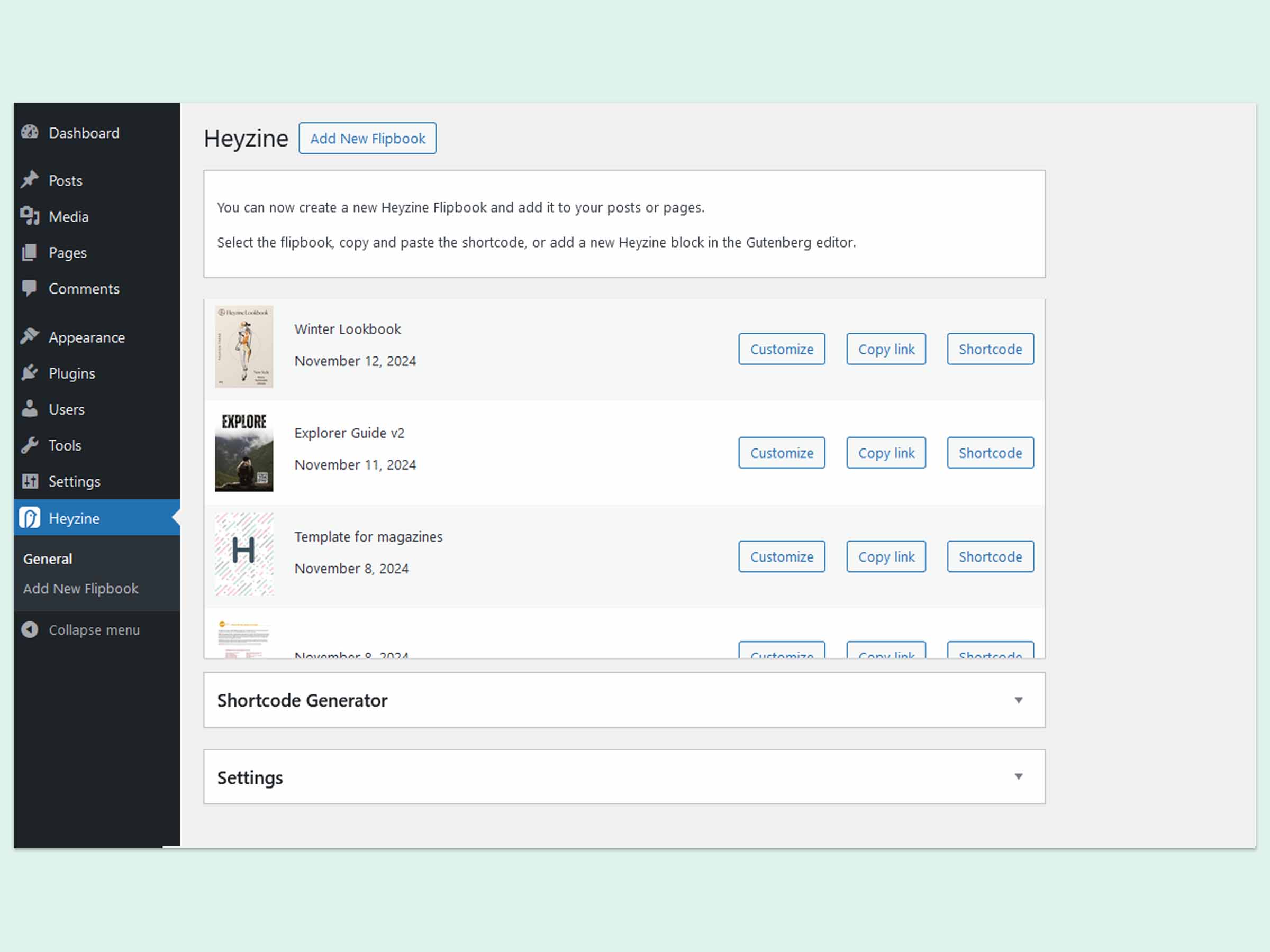Open Add New Flipbook submenu link

[x=81, y=588]
